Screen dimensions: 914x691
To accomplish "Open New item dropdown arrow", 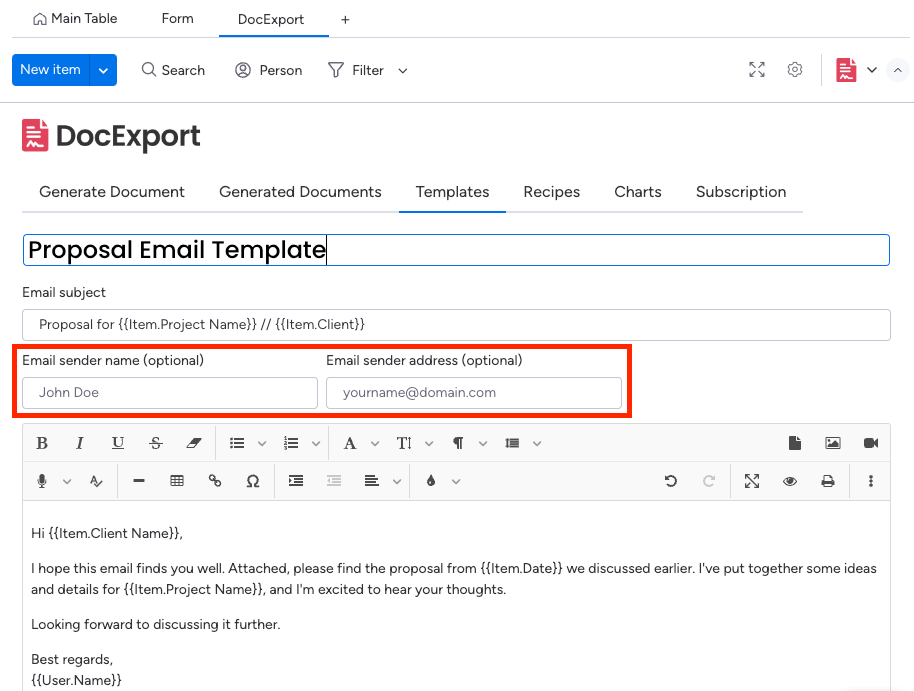I will click(103, 71).
